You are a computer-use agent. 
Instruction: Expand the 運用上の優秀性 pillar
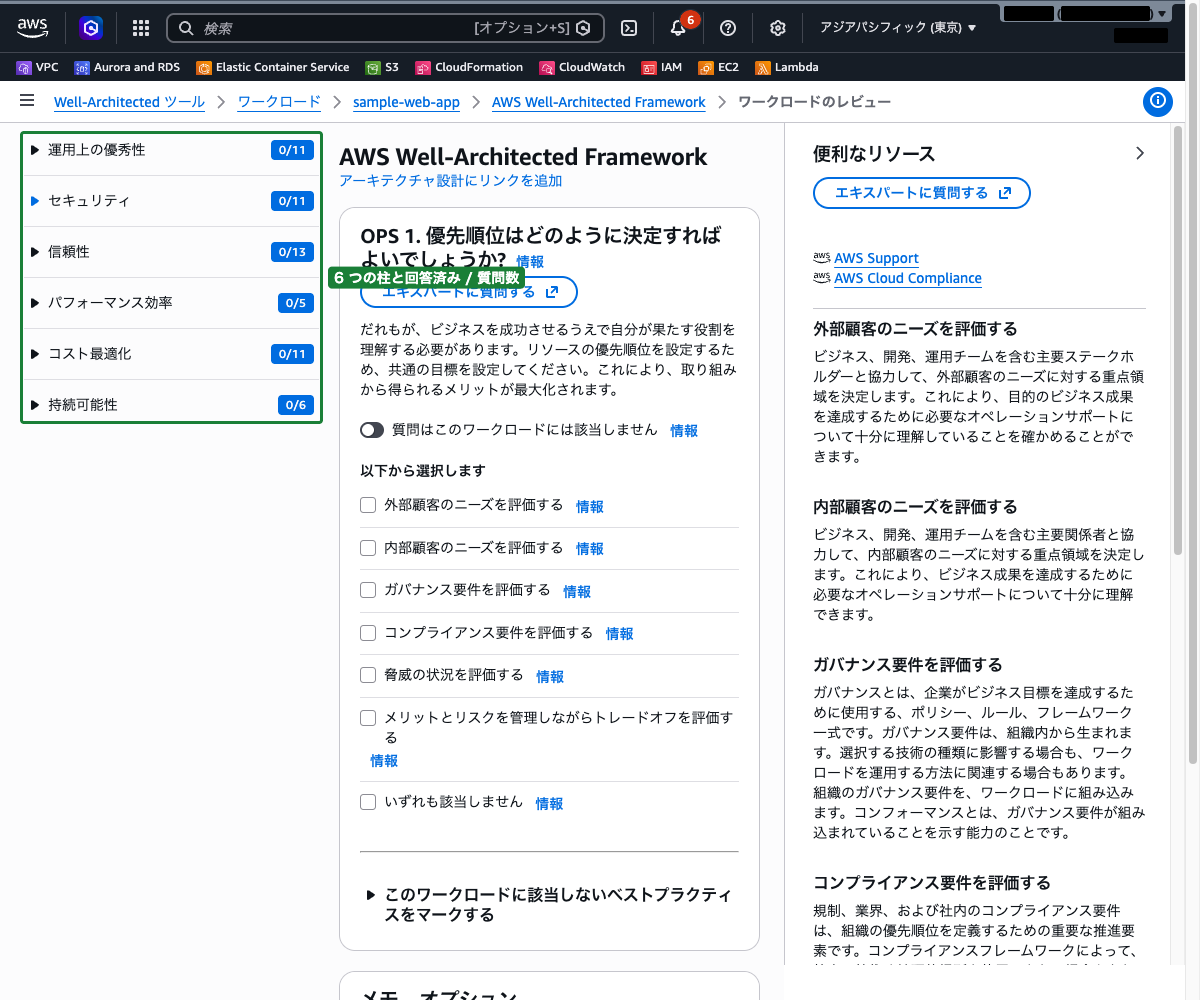tap(35, 150)
